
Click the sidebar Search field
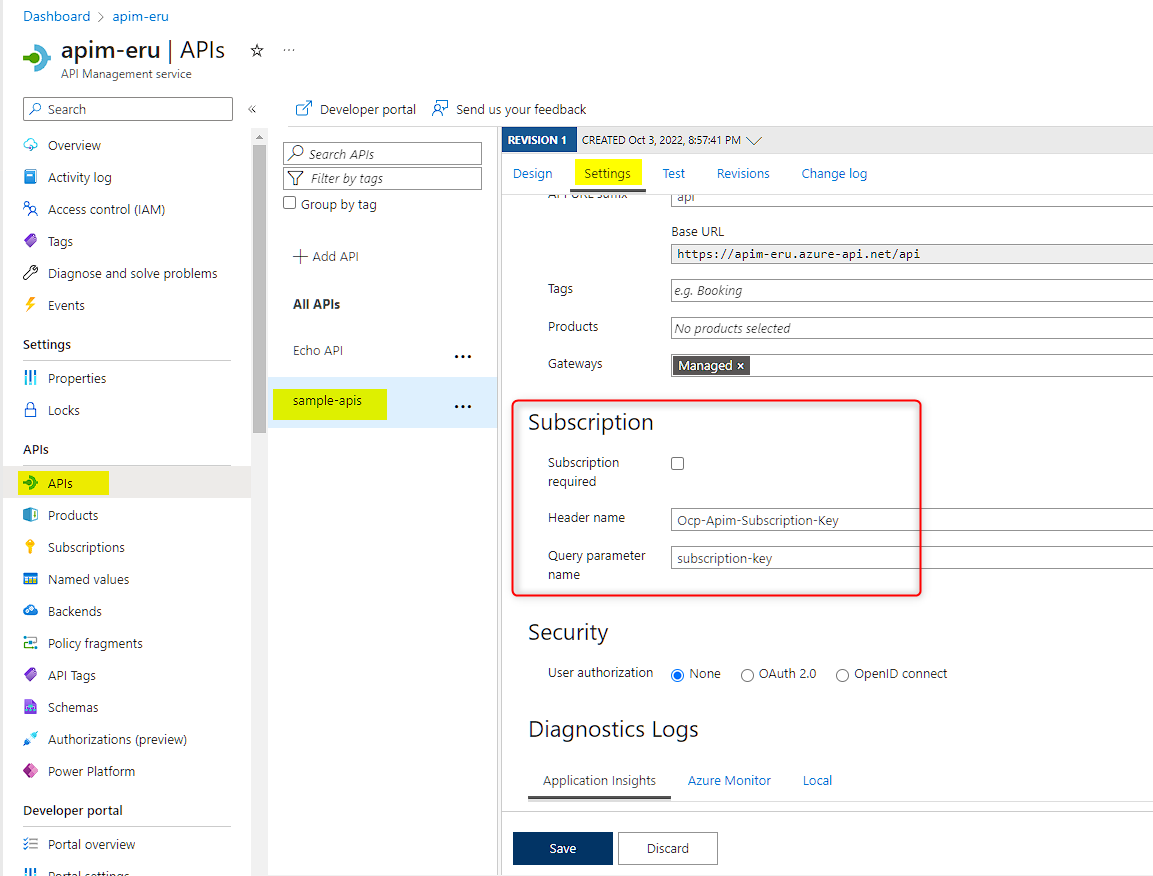tap(128, 109)
